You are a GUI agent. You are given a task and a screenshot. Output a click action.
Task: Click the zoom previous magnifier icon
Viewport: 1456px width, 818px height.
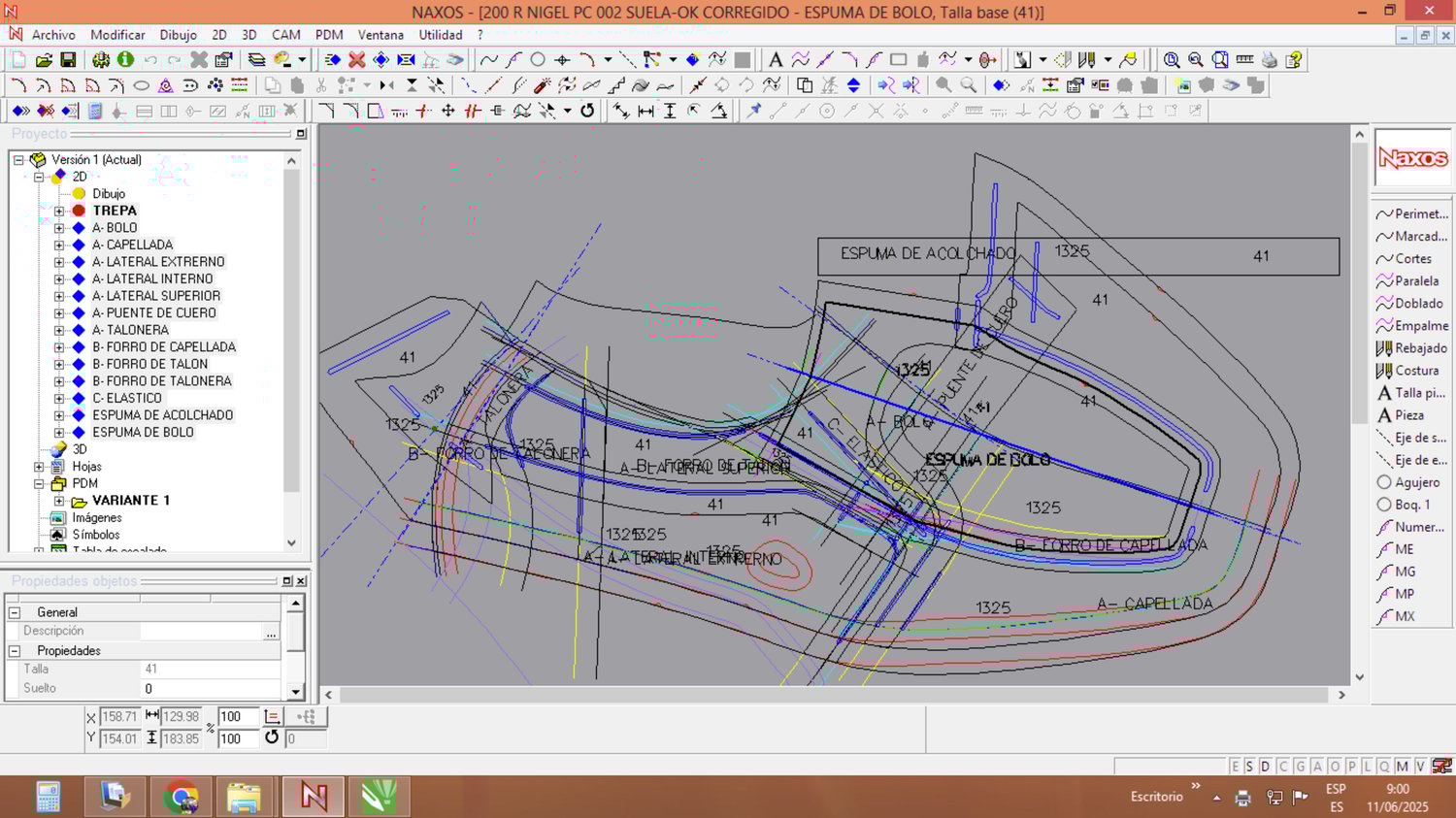[x=1196, y=60]
